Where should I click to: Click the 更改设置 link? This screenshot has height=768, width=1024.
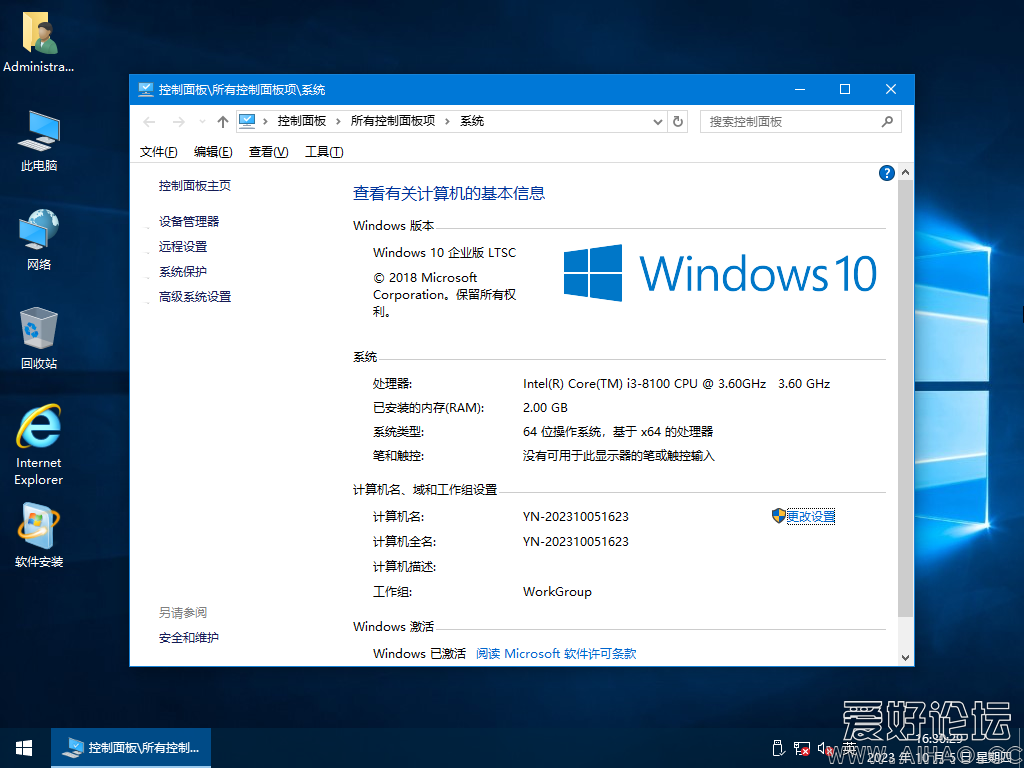tap(810, 516)
